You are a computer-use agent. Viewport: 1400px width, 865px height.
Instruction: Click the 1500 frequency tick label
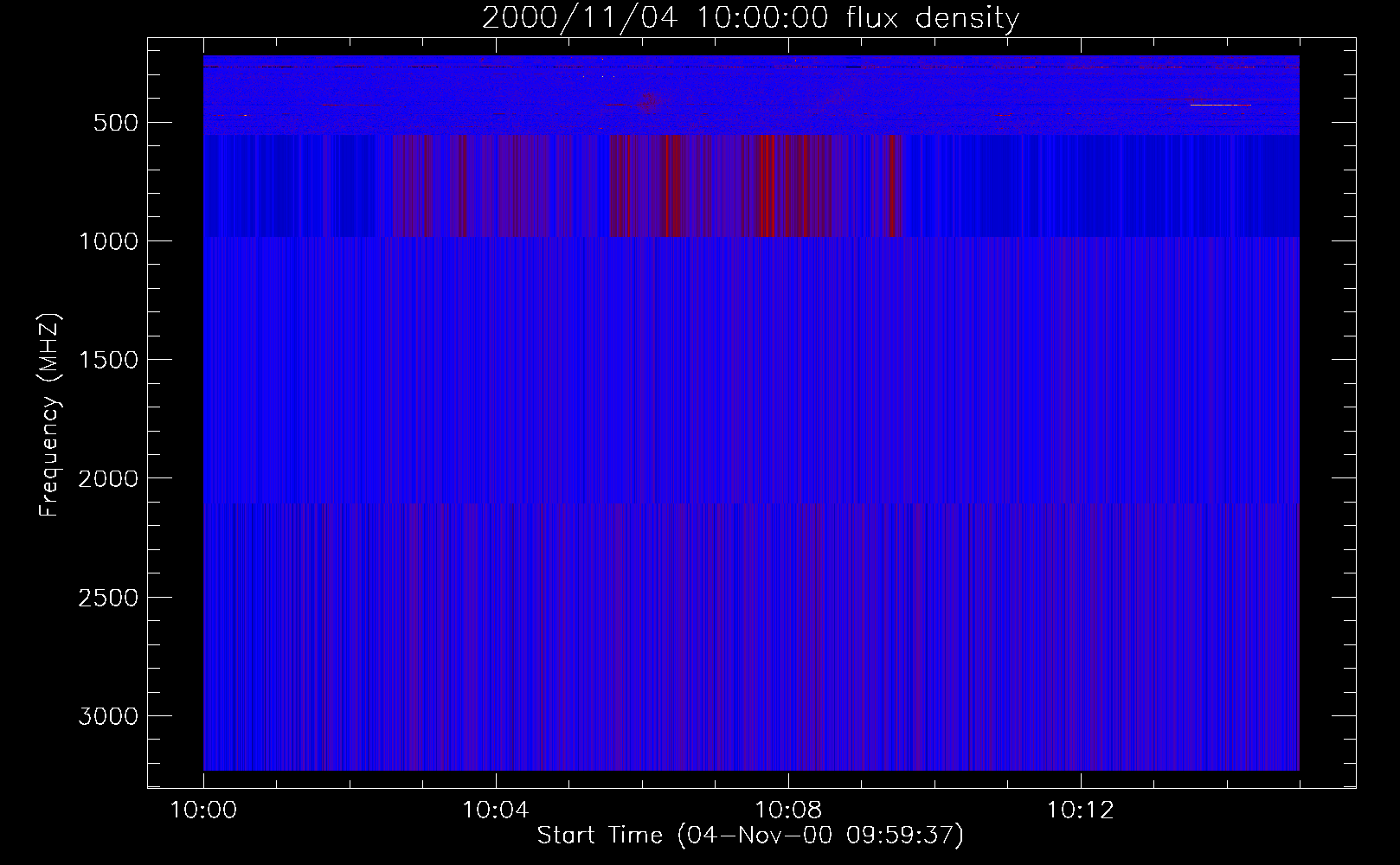click(x=108, y=360)
